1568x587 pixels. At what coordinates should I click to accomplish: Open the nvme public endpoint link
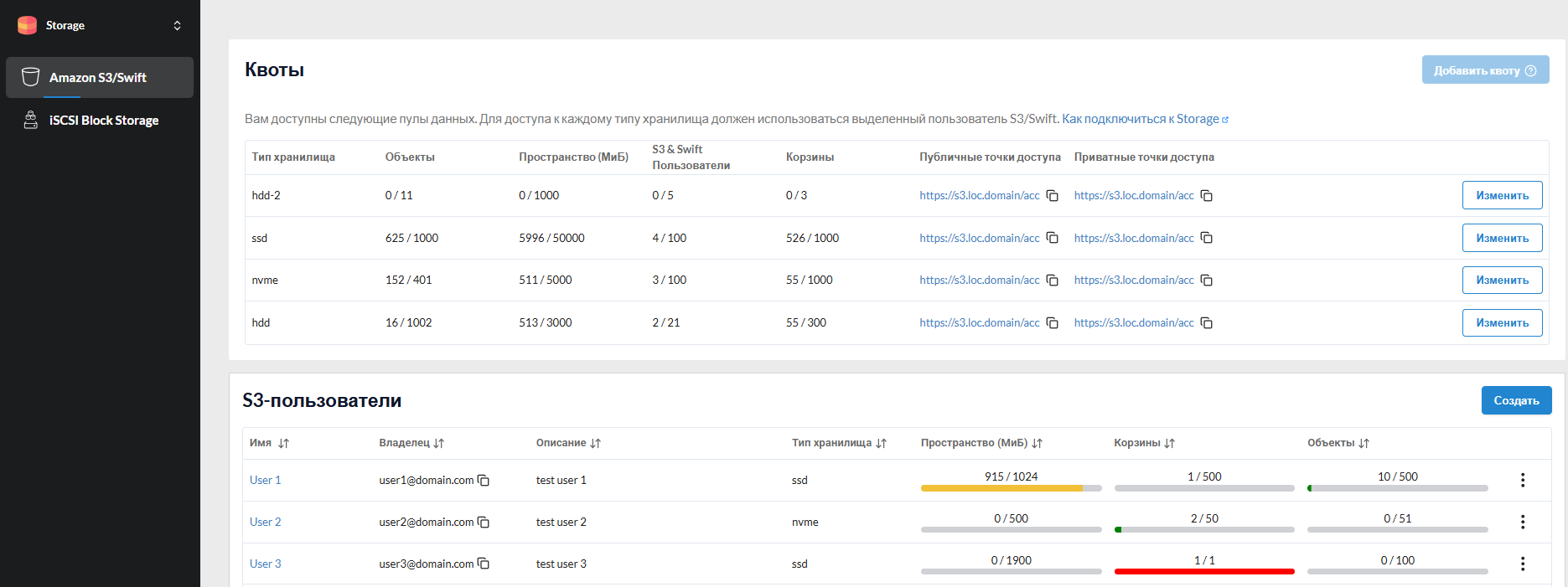[x=979, y=280]
